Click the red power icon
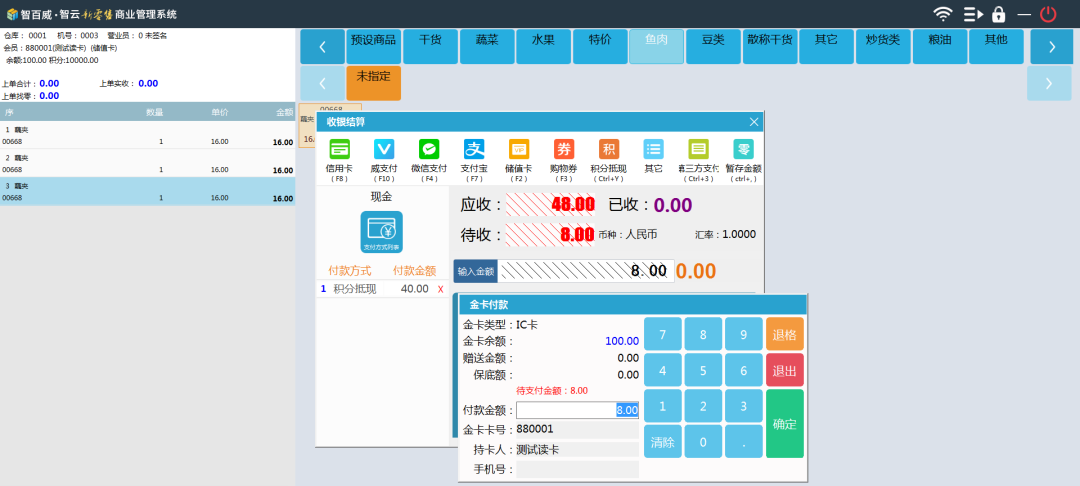The height and width of the screenshot is (486, 1080). [1048, 14]
